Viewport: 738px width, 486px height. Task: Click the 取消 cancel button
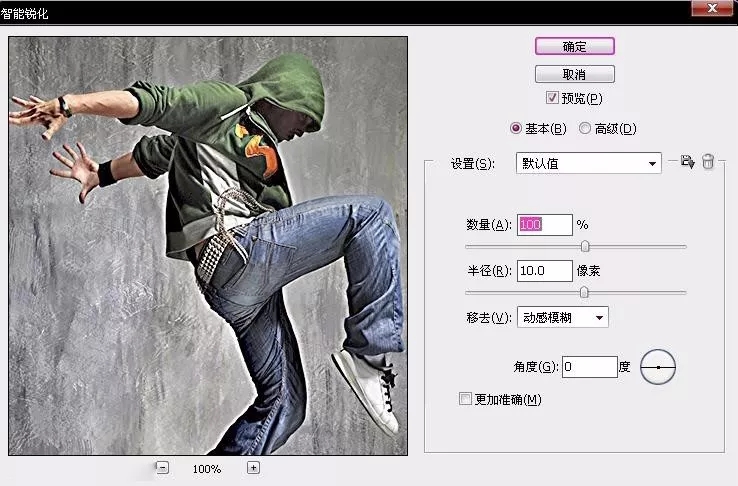[x=575, y=74]
